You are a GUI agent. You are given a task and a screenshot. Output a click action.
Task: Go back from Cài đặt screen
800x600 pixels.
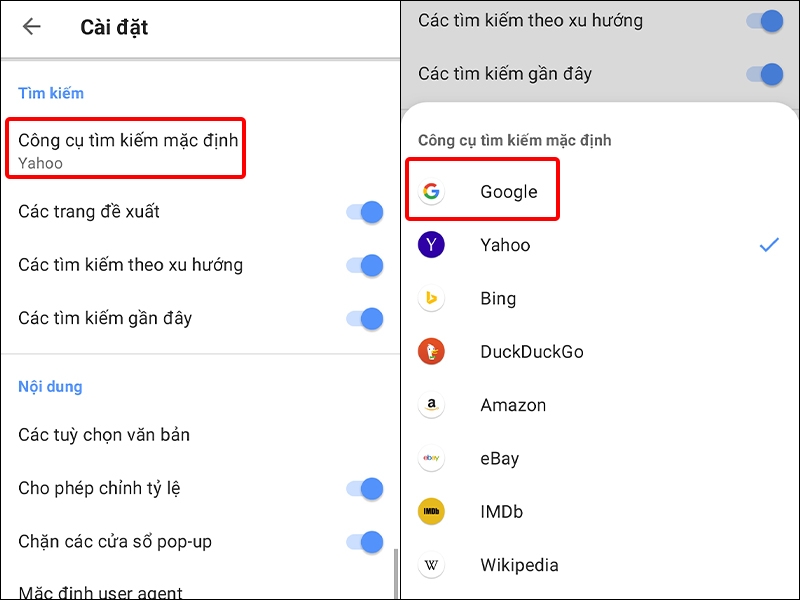[x=31, y=27]
